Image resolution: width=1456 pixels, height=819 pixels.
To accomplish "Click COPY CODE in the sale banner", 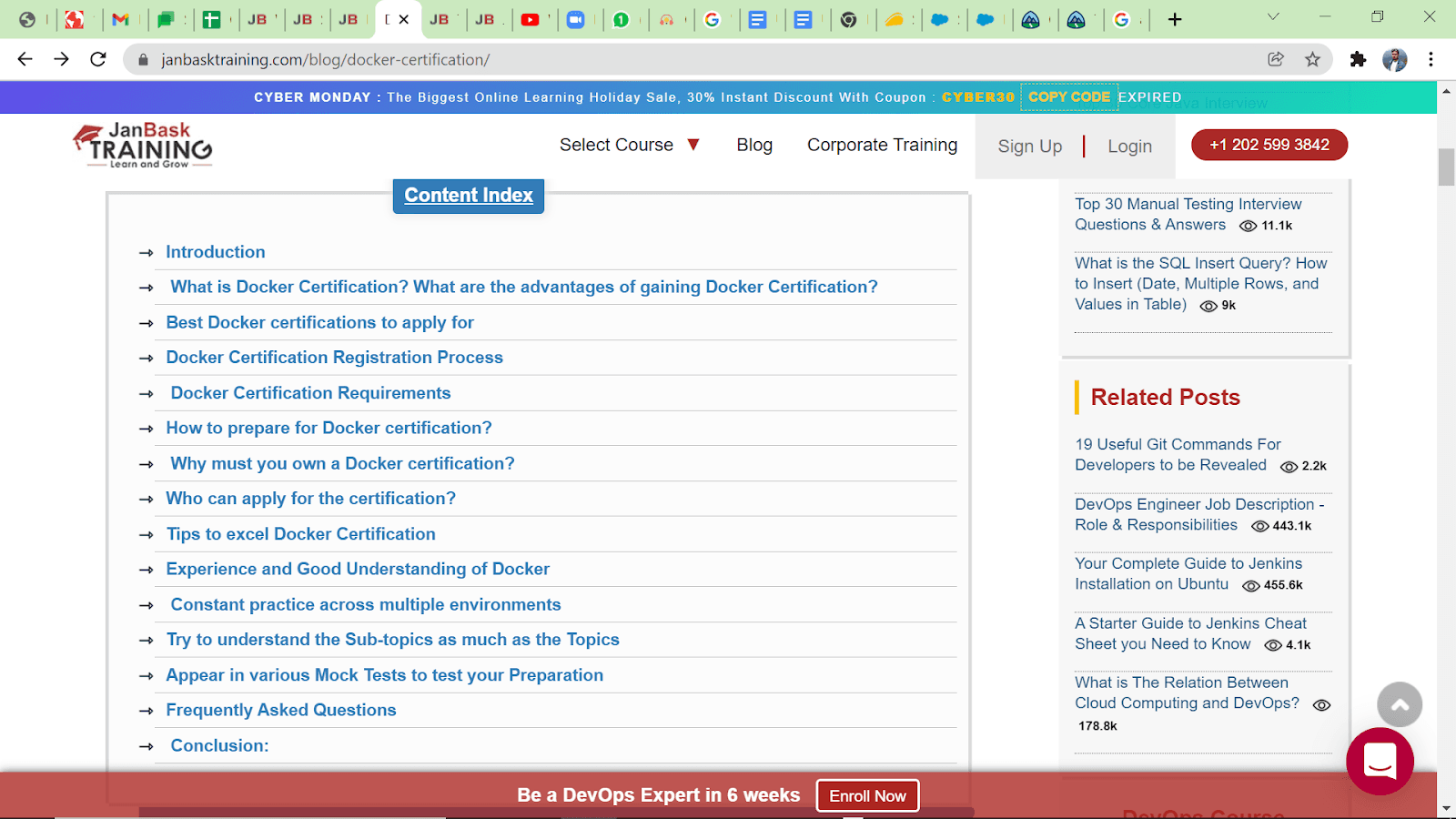I will pos(1069,97).
